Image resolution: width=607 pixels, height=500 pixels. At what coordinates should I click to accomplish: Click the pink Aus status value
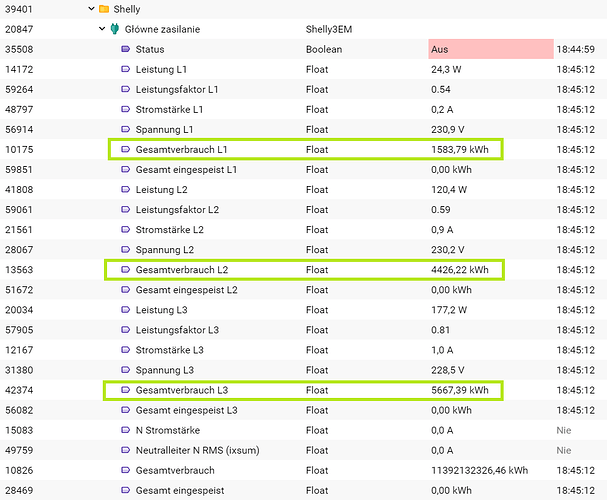(x=491, y=49)
